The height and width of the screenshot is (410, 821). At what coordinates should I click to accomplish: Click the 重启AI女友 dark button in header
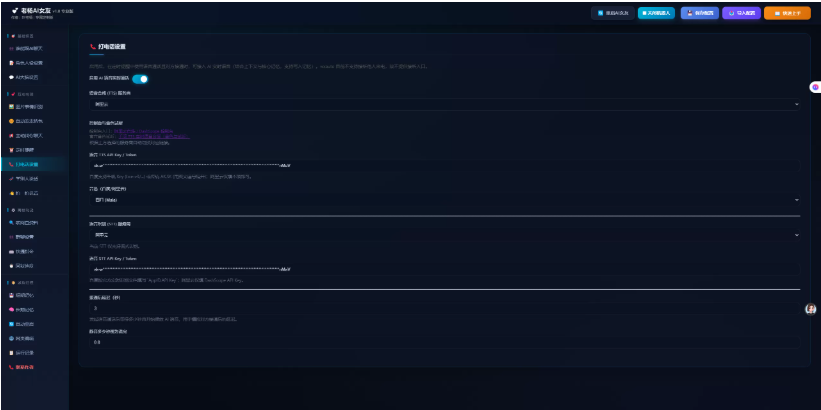613,13
